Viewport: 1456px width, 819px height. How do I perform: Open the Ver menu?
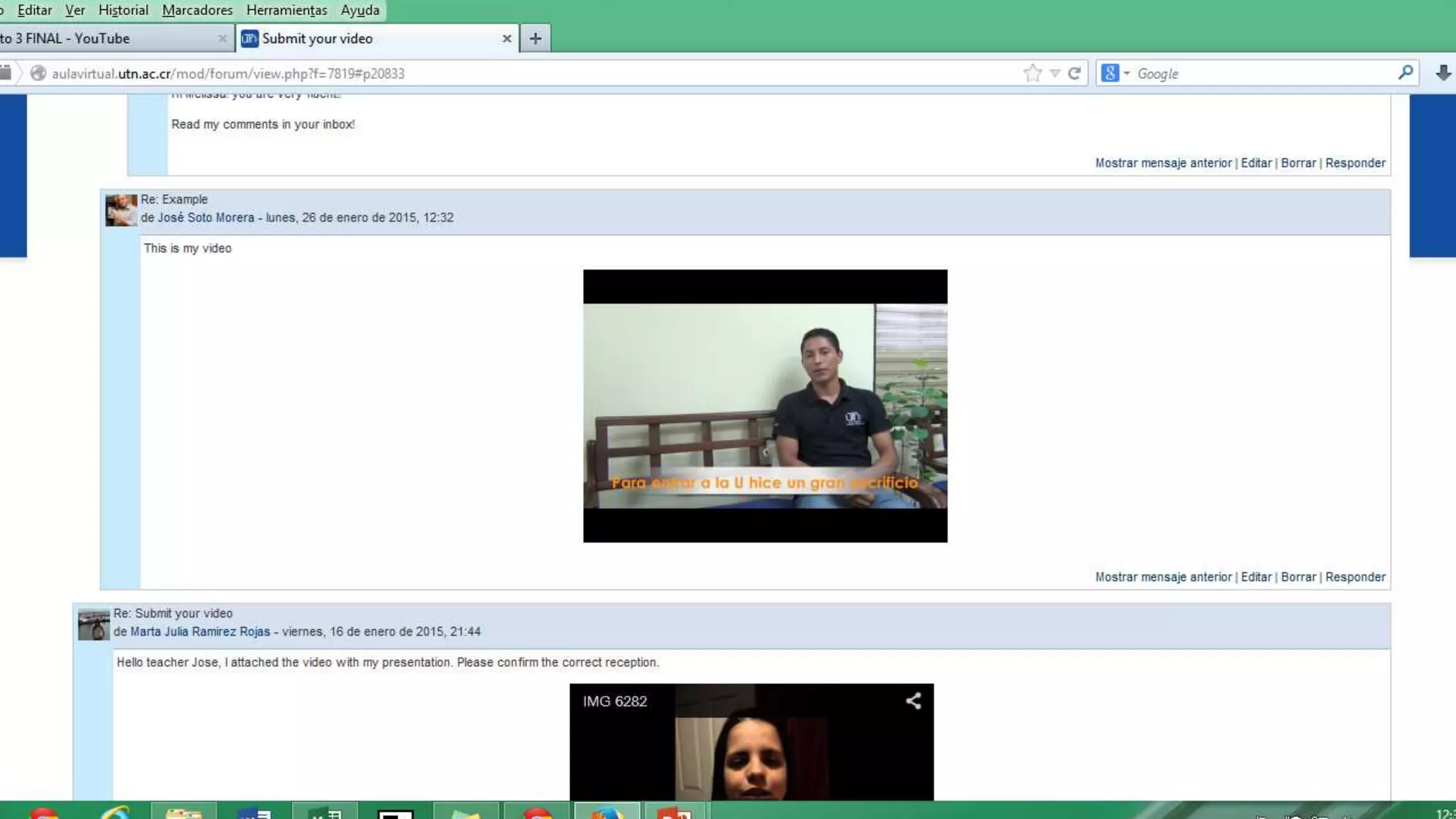(x=75, y=10)
